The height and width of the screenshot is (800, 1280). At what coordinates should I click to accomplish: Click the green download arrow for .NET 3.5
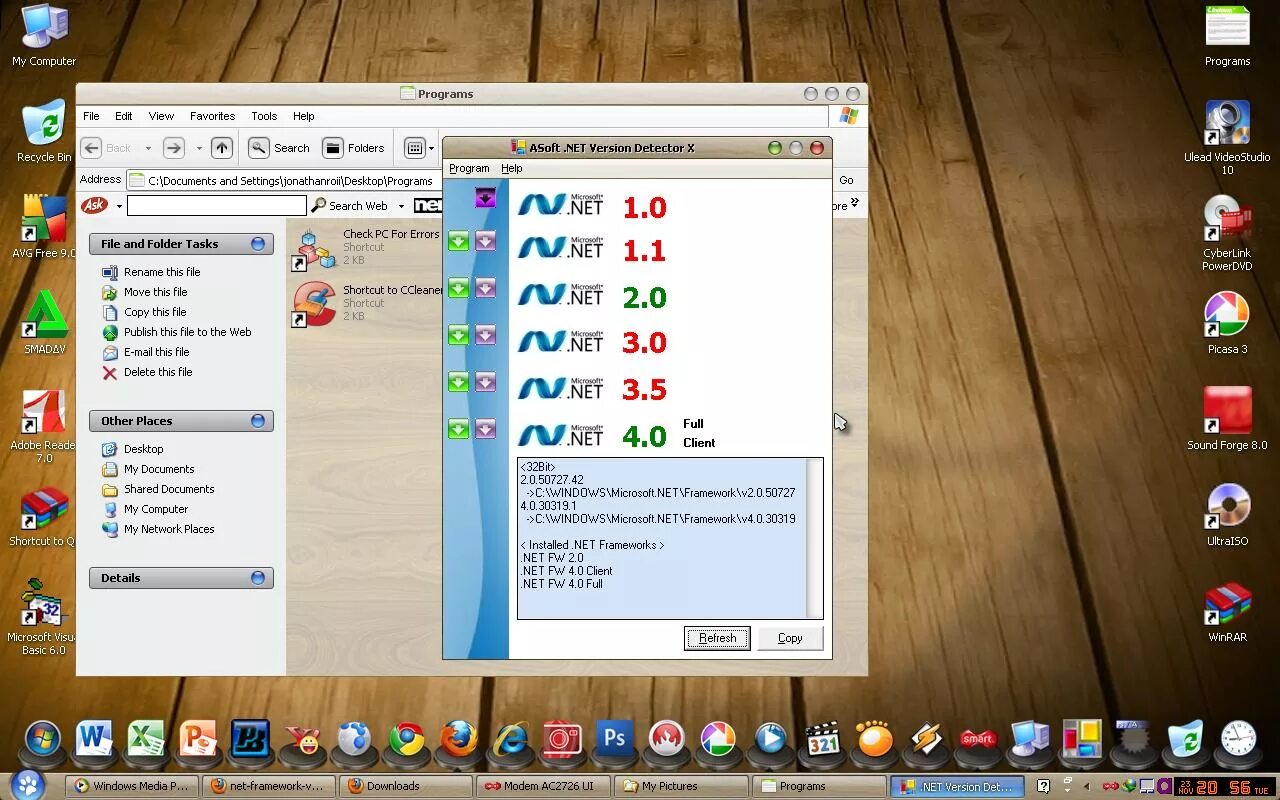[458, 382]
